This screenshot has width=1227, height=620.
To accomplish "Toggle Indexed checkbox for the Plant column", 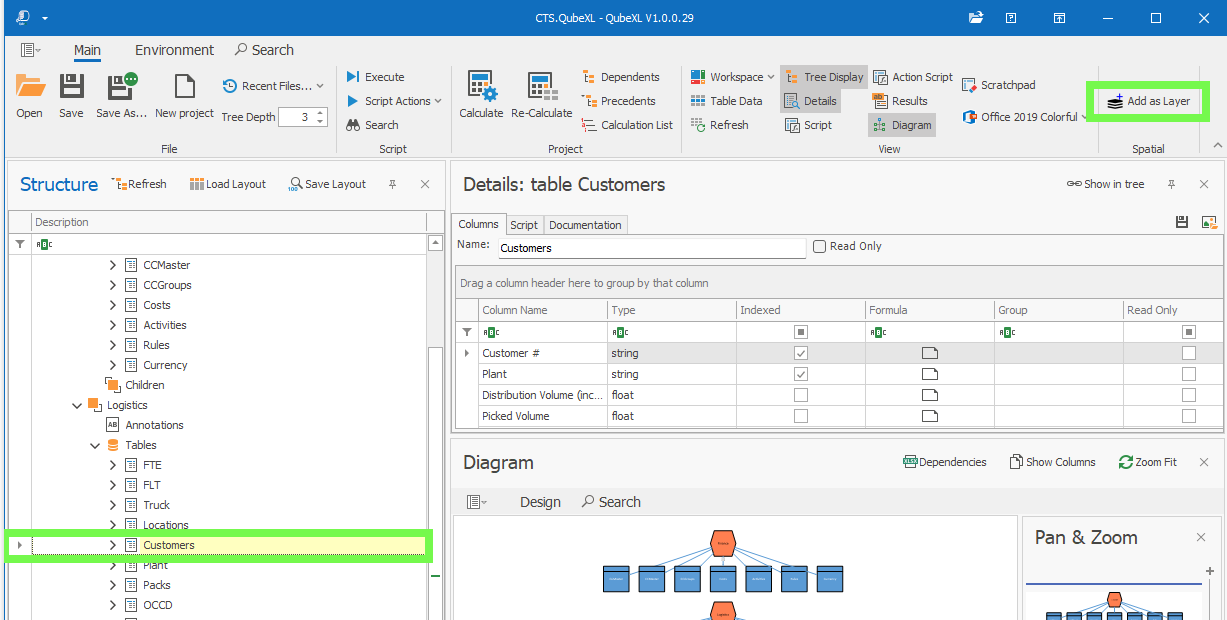I will tap(801, 374).
